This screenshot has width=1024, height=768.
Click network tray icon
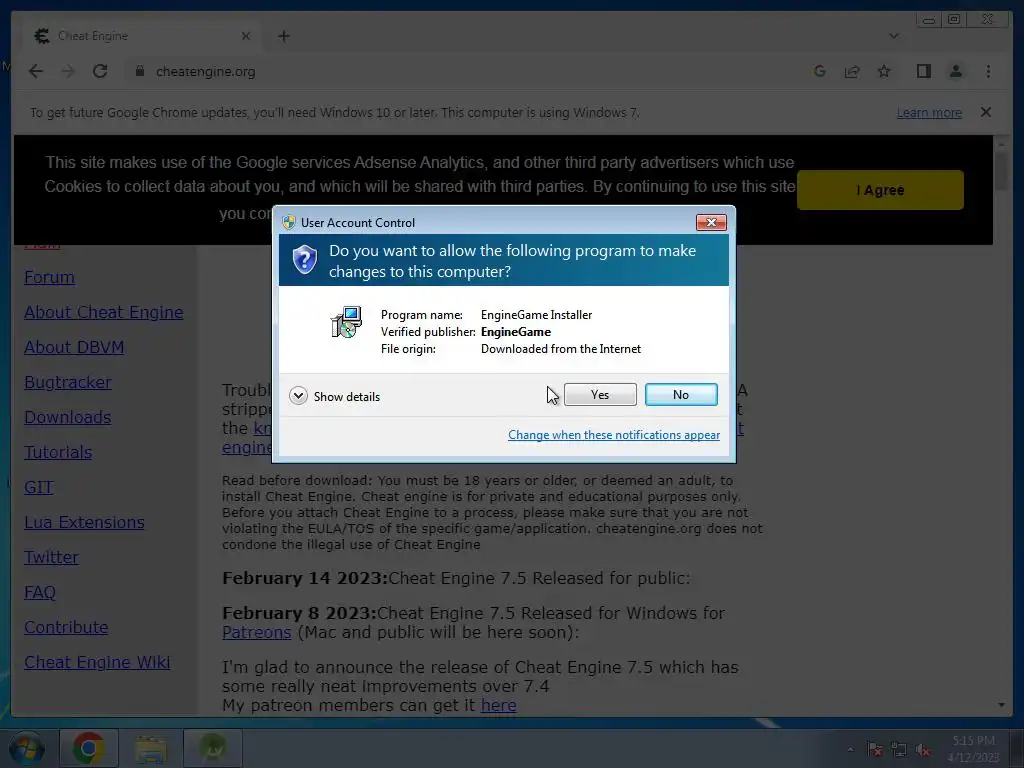click(899, 749)
